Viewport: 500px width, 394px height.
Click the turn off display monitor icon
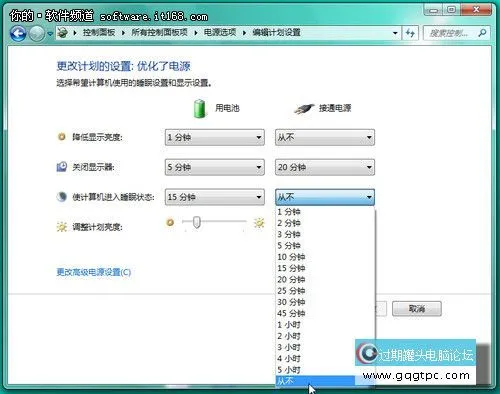click(62, 167)
